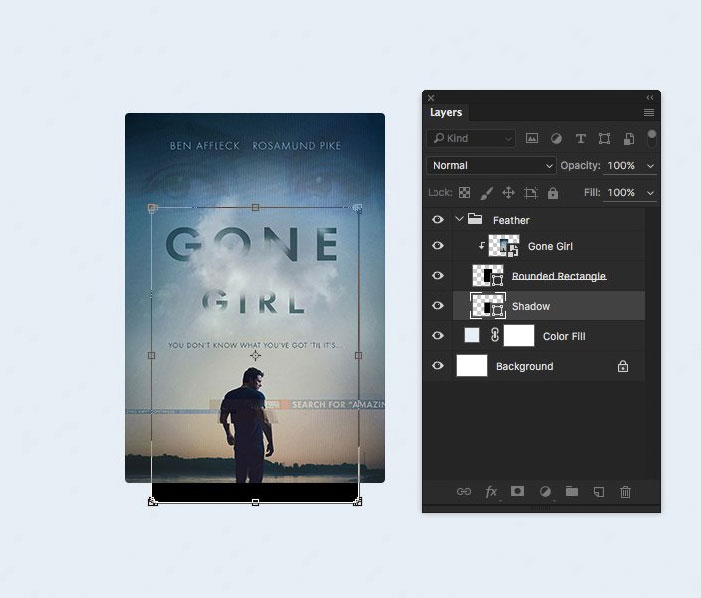Select the Feather group name

click(511, 220)
